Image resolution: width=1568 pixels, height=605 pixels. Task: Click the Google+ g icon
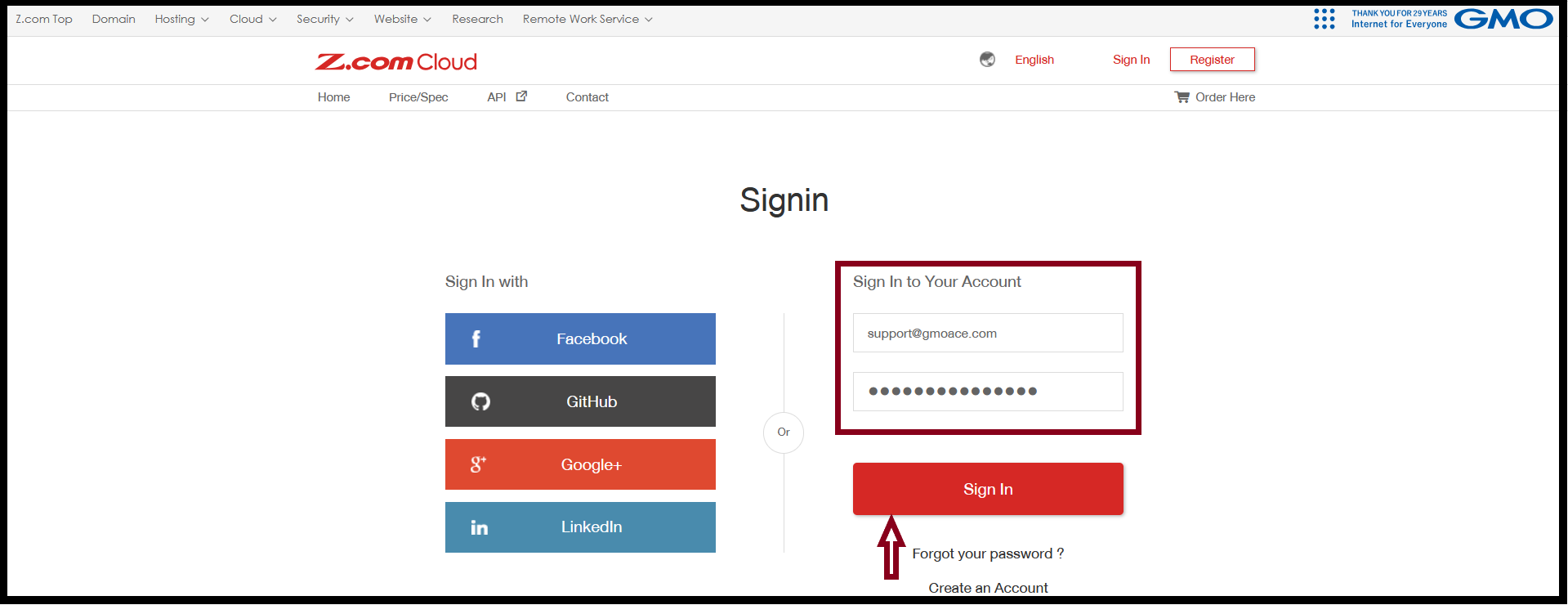(x=478, y=464)
